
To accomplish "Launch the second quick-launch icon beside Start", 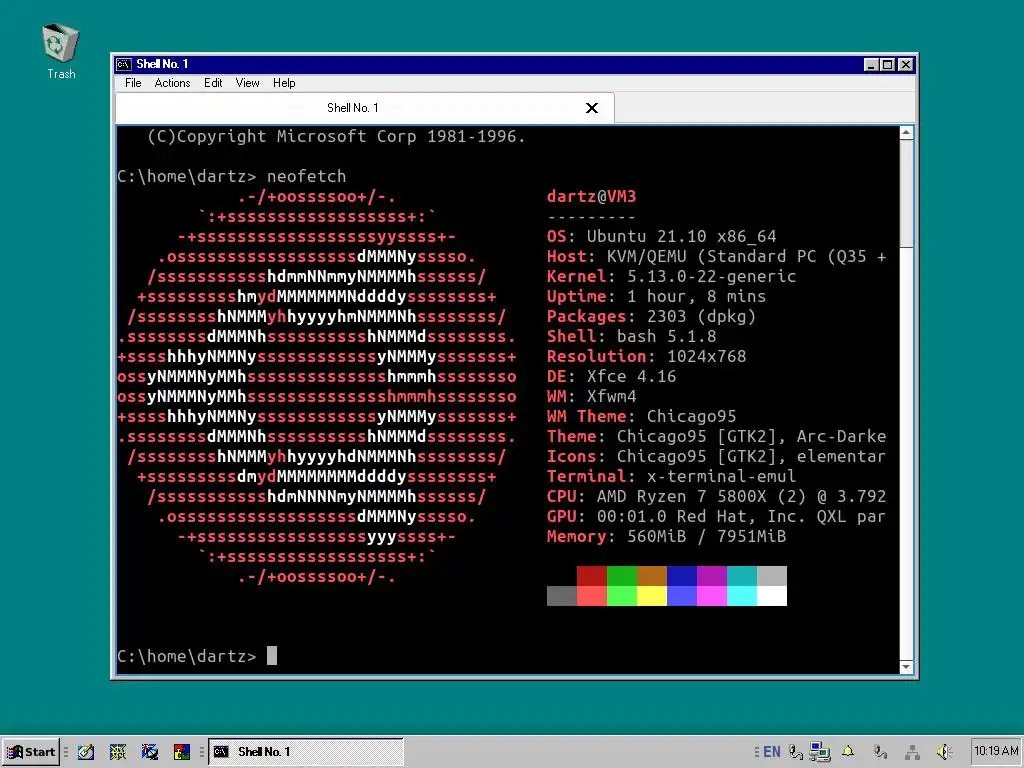I will pos(118,752).
